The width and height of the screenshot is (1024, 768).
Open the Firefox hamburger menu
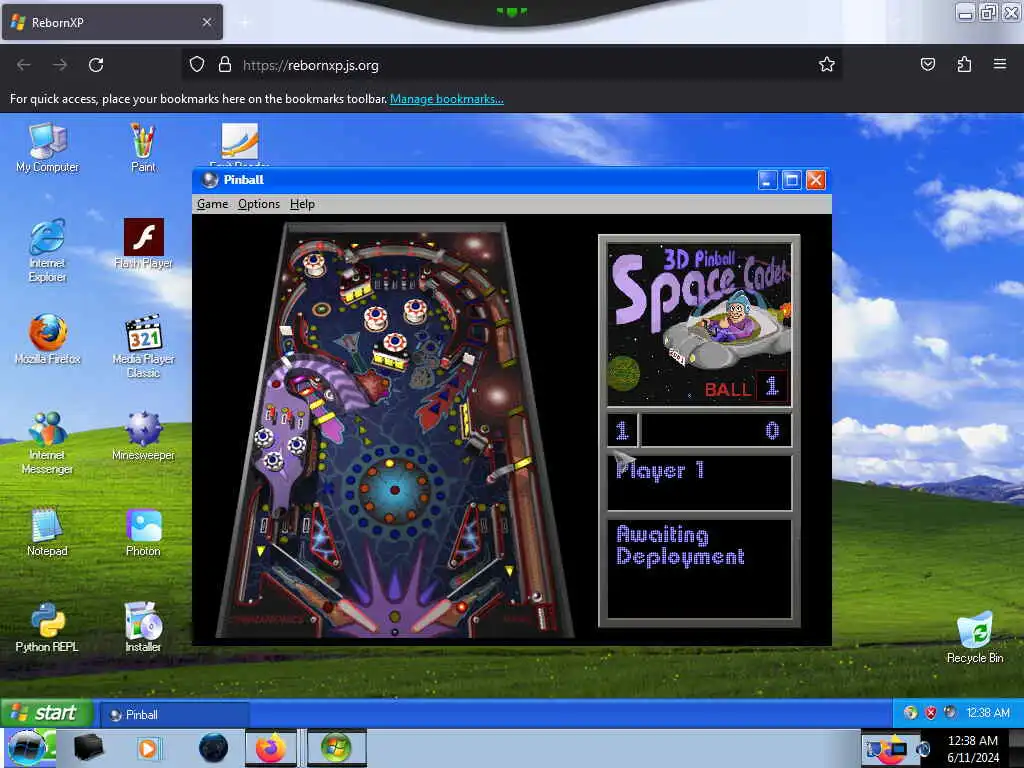(x=999, y=64)
